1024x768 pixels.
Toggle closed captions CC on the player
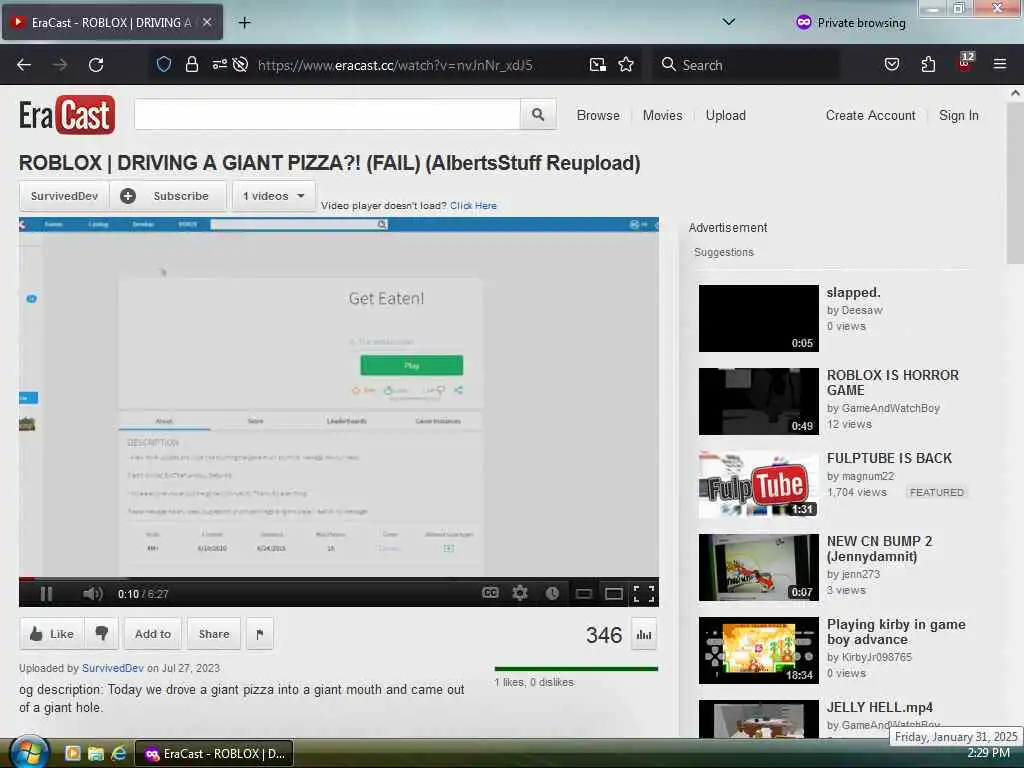tap(490, 593)
